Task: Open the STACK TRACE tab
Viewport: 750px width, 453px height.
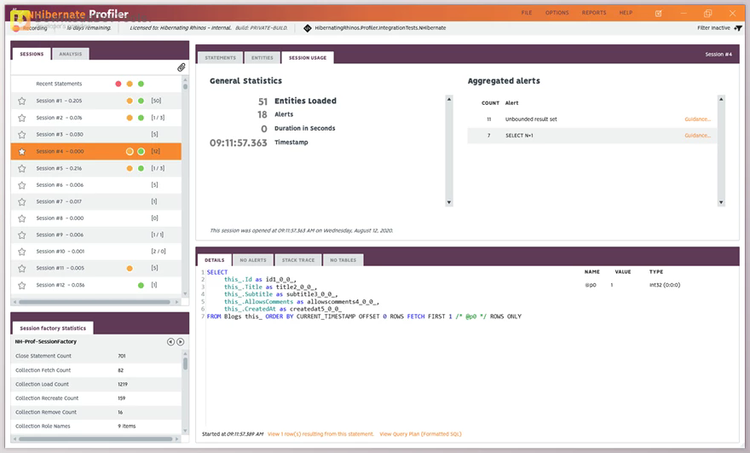Action: [298, 260]
